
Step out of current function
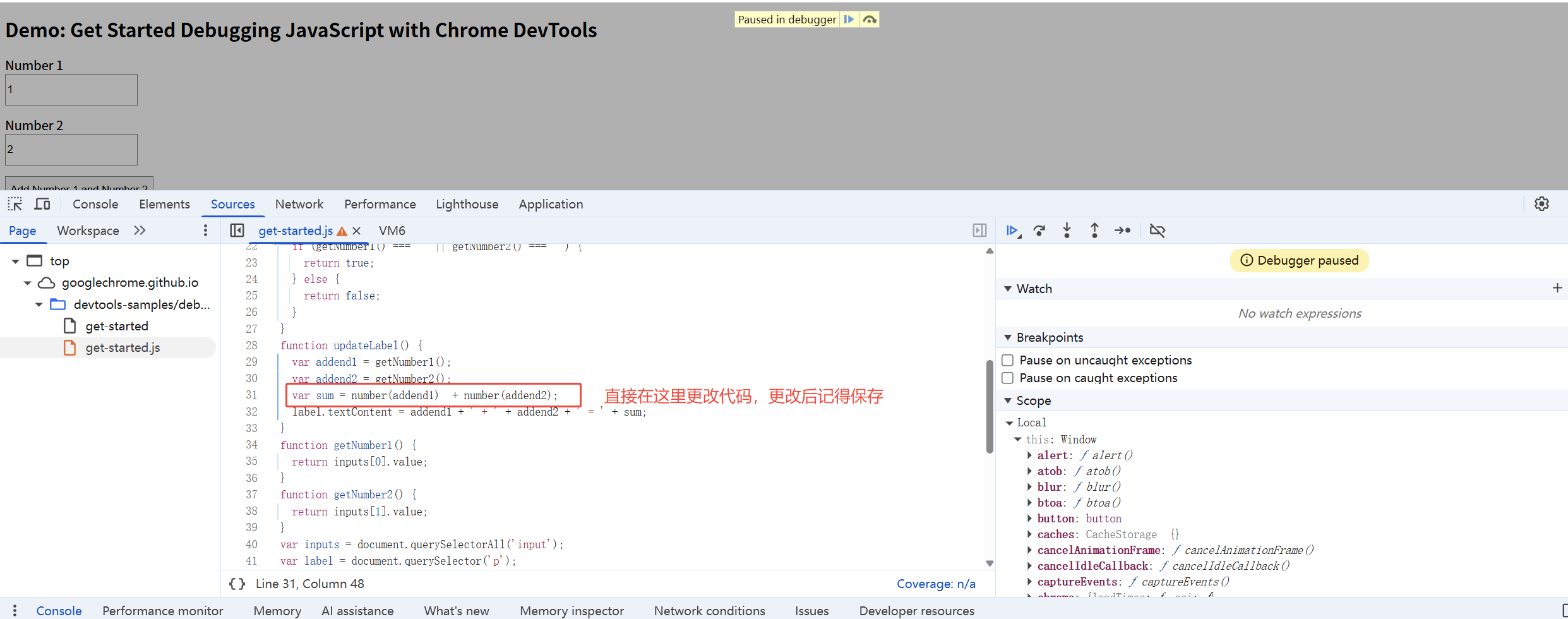[x=1094, y=231]
